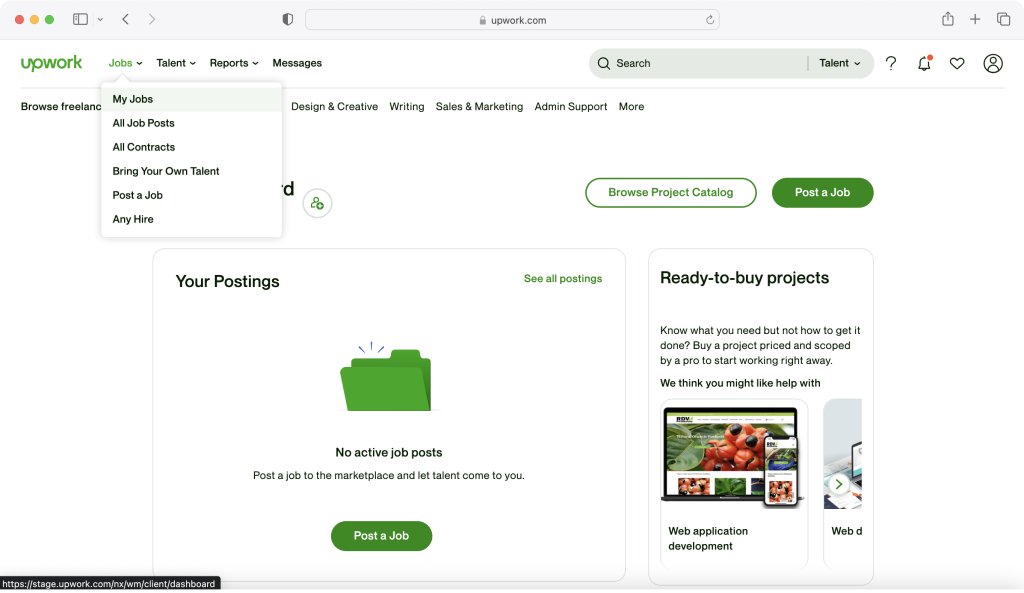
Task: Click the Upwork logo
Action: 51,63
